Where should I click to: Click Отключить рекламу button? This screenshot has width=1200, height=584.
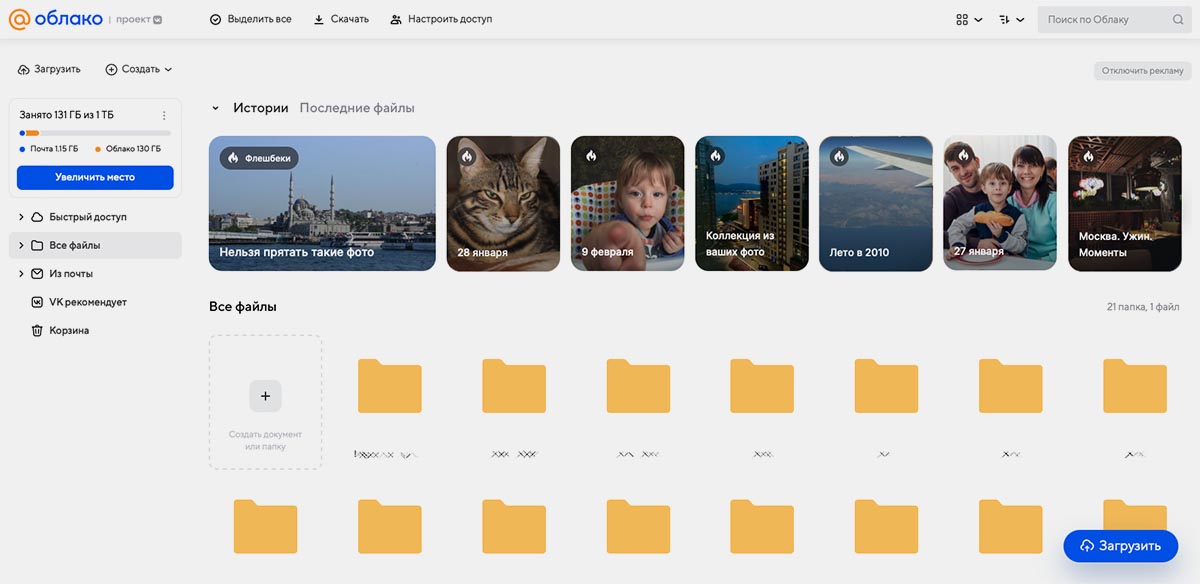[1142, 71]
